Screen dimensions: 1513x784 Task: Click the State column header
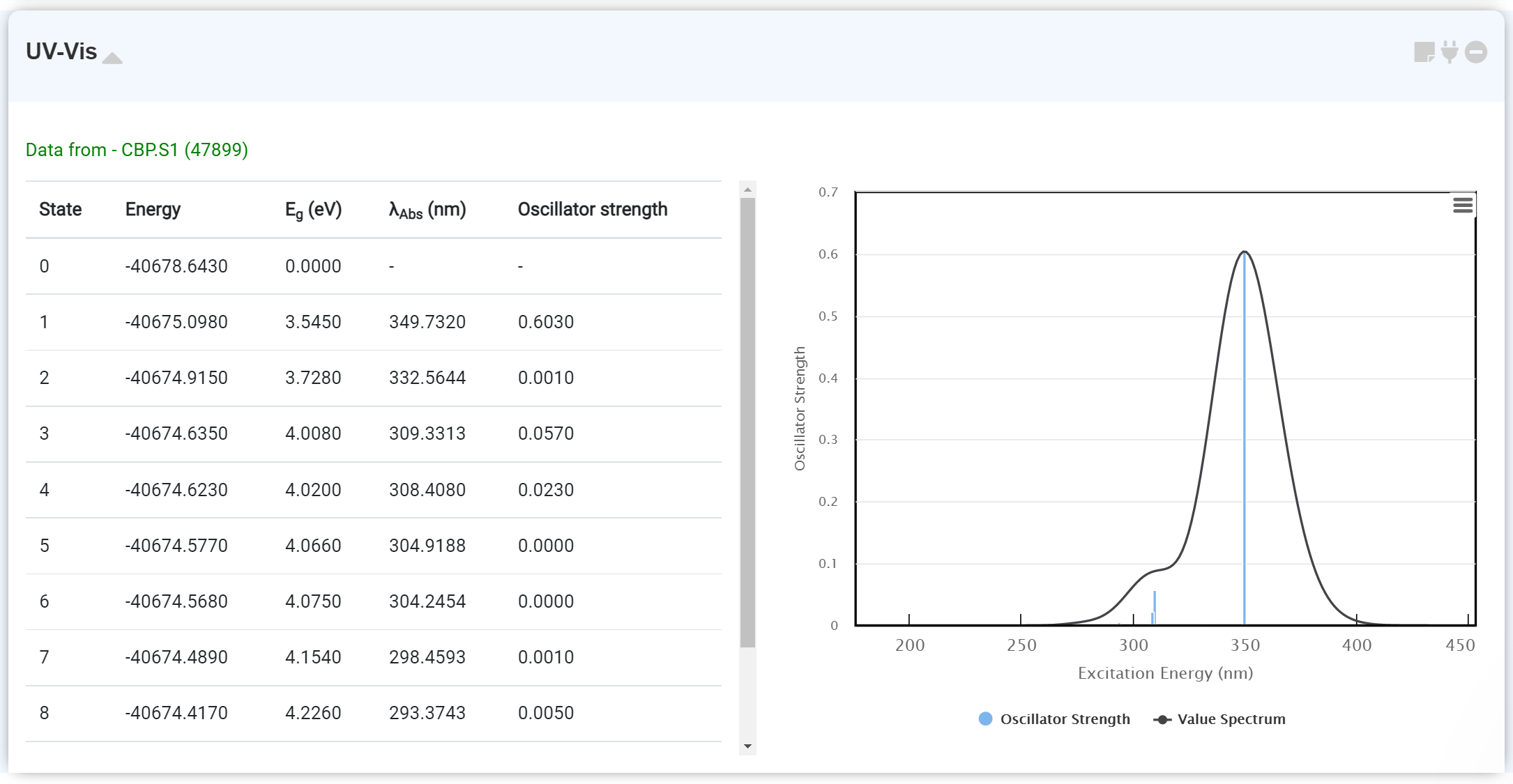tap(60, 210)
